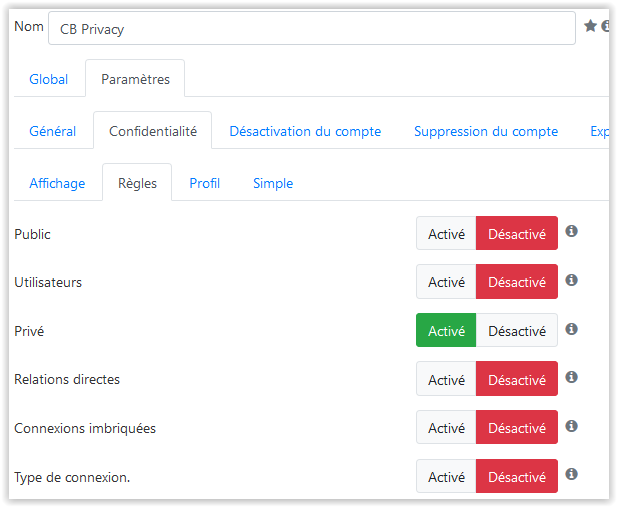
Task: Enable Connexions imbriquées via Activé
Action: (x=446, y=427)
